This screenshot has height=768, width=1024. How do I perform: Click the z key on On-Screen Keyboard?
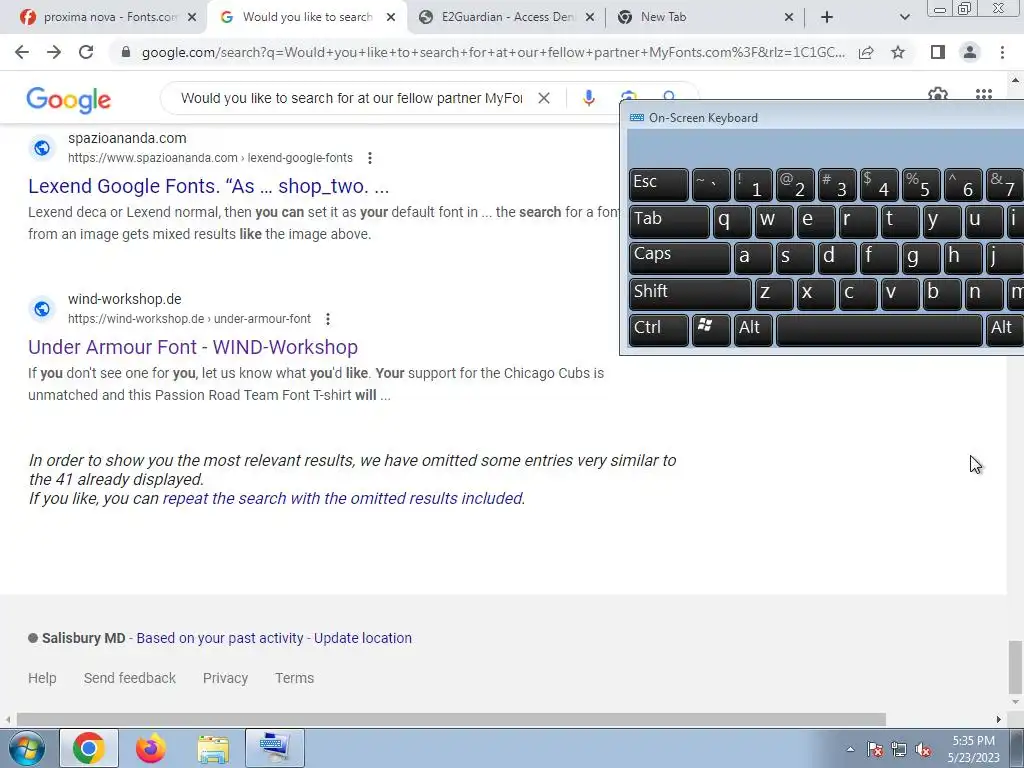point(773,293)
